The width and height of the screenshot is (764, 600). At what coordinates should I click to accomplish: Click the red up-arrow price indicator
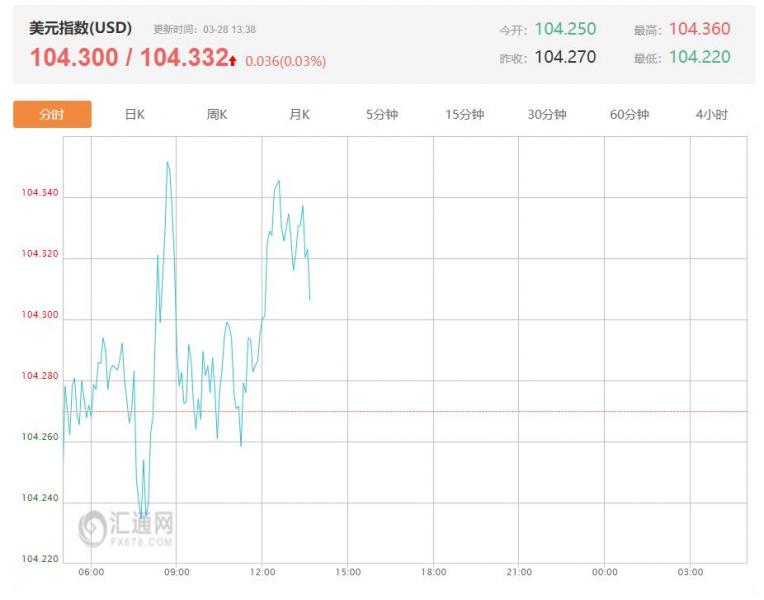click(233, 61)
